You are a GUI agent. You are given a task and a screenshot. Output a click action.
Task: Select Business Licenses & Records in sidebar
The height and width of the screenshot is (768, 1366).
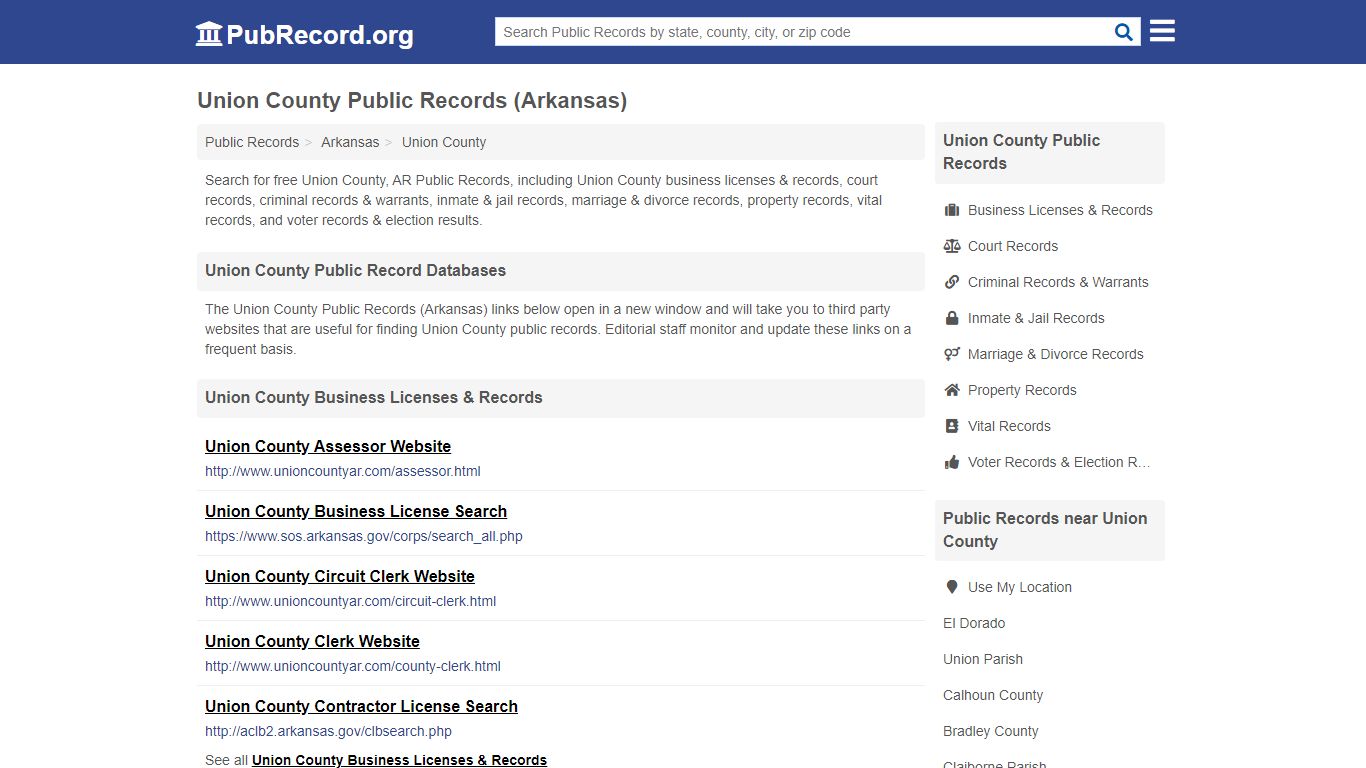(1060, 210)
